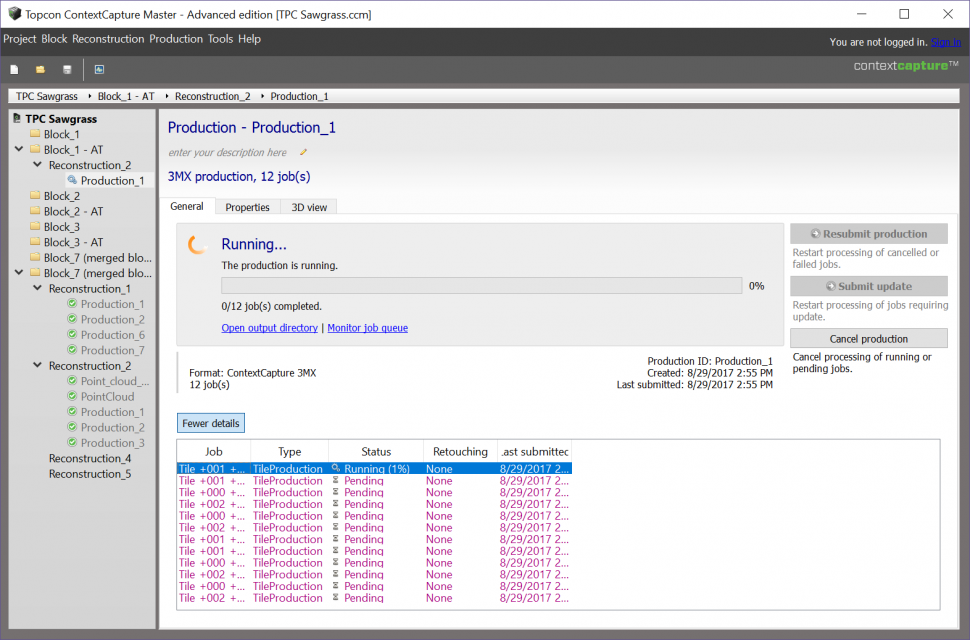Sort jobs by the Status column header
970x640 pixels.
376,451
